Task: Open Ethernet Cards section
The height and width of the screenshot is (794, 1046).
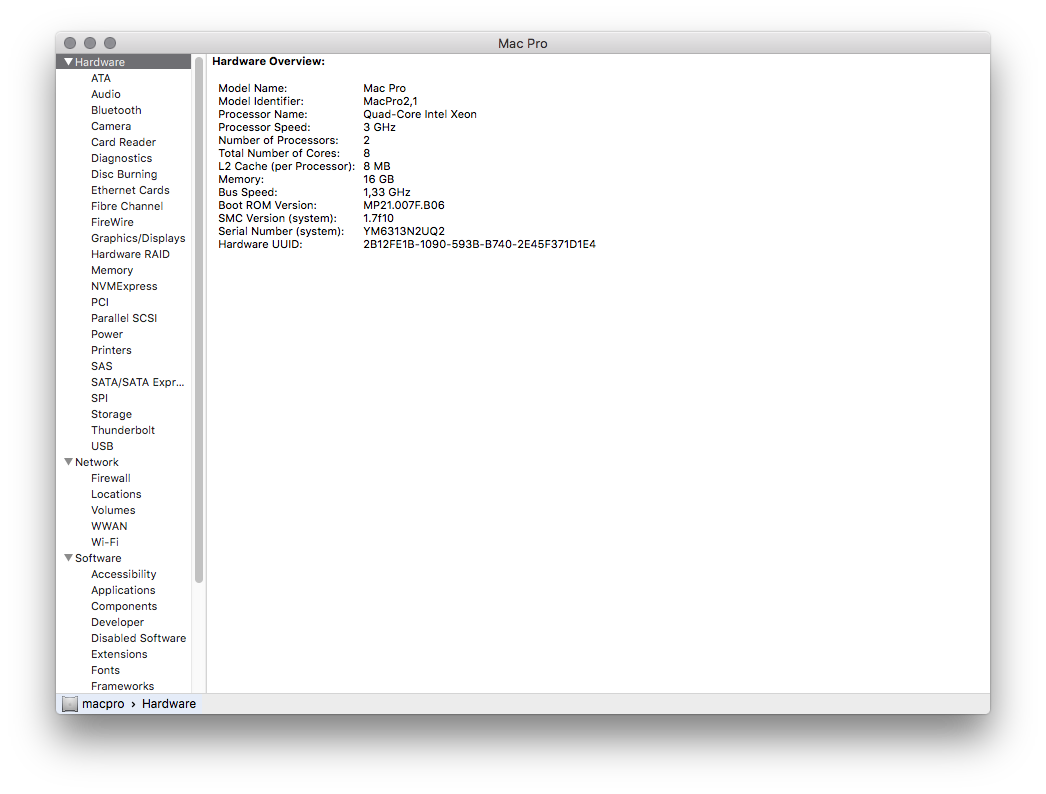Action: click(130, 190)
